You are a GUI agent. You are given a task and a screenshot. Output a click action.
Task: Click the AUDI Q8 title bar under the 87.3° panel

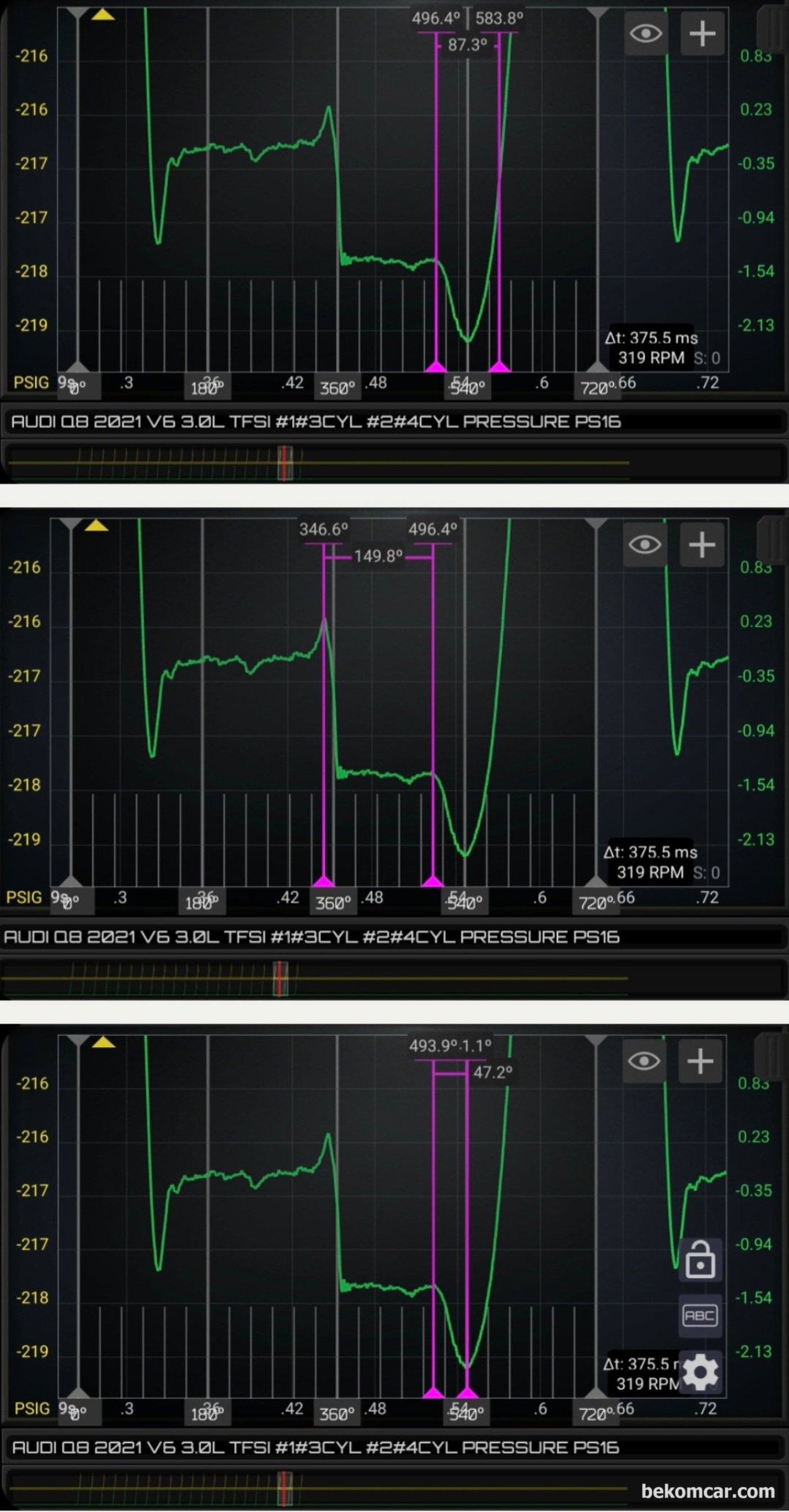pyautogui.click(x=394, y=421)
